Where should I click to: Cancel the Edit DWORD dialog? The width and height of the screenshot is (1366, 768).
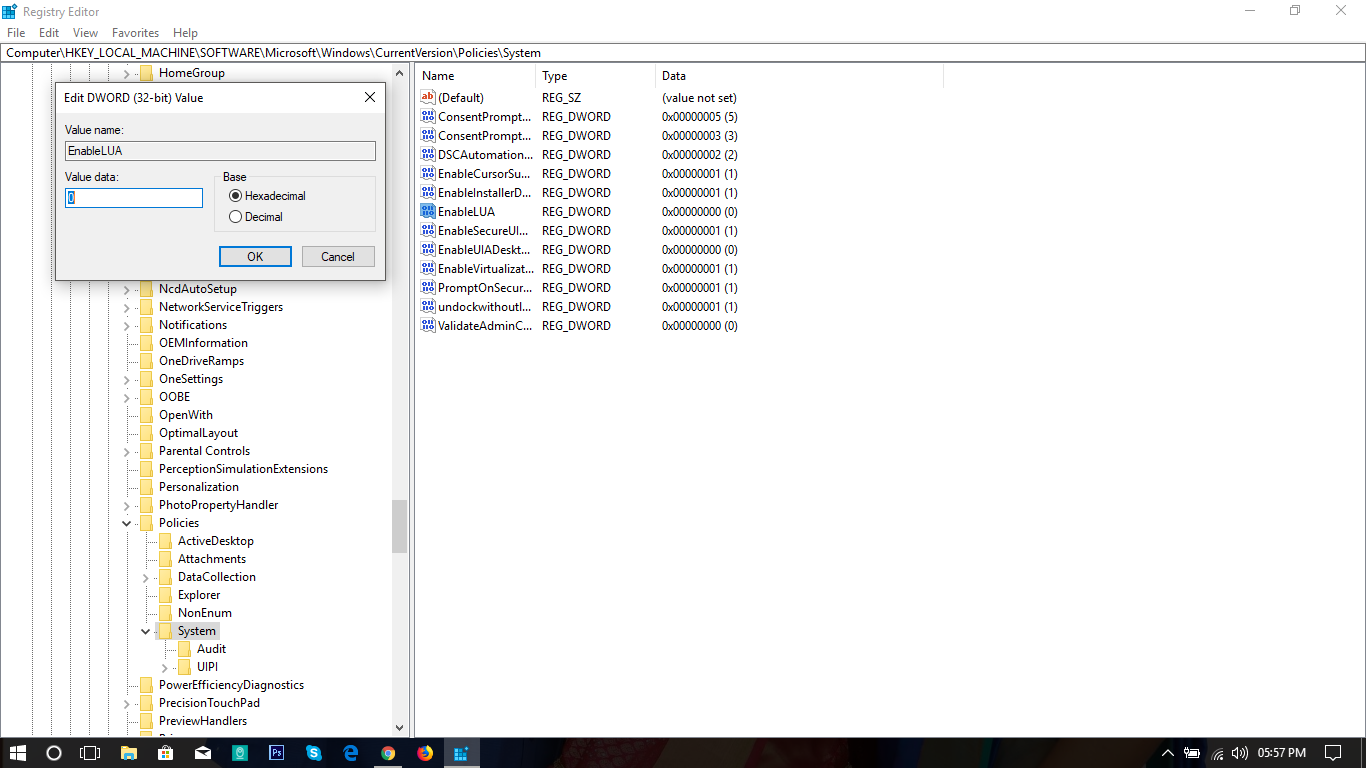(338, 257)
